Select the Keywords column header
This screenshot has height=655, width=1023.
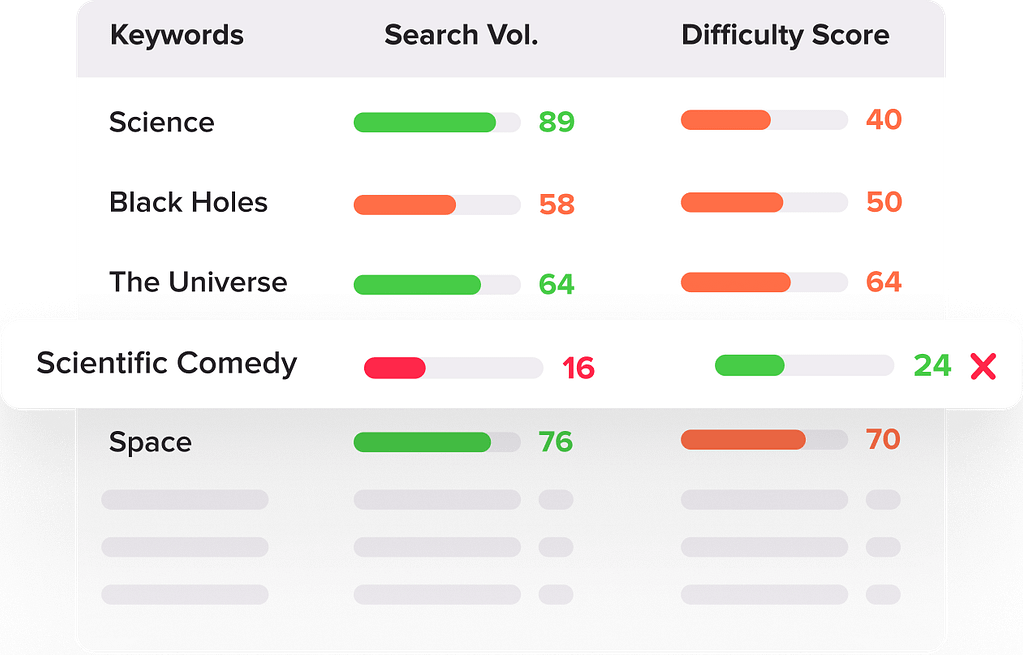177,36
